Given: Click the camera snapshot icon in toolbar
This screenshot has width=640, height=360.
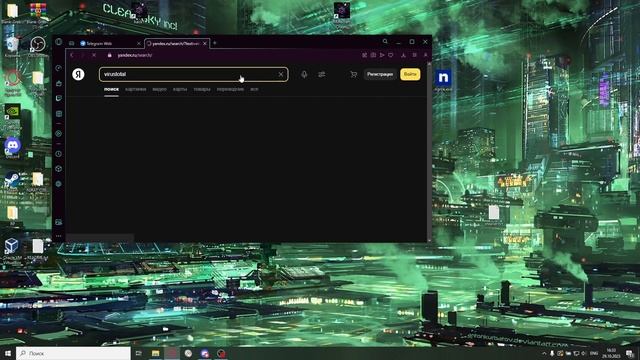Looking at the screenshot, I should [373, 55].
